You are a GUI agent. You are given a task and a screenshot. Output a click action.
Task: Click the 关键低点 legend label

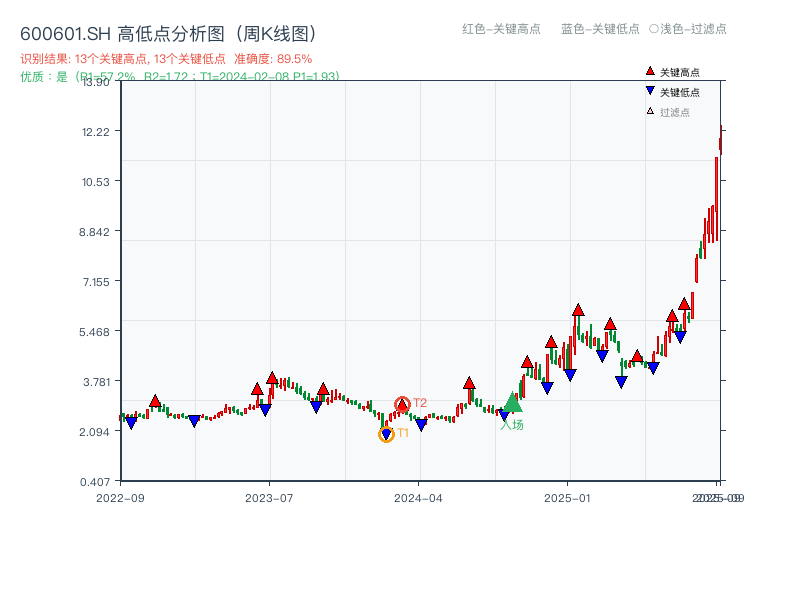[x=680, y=92]
